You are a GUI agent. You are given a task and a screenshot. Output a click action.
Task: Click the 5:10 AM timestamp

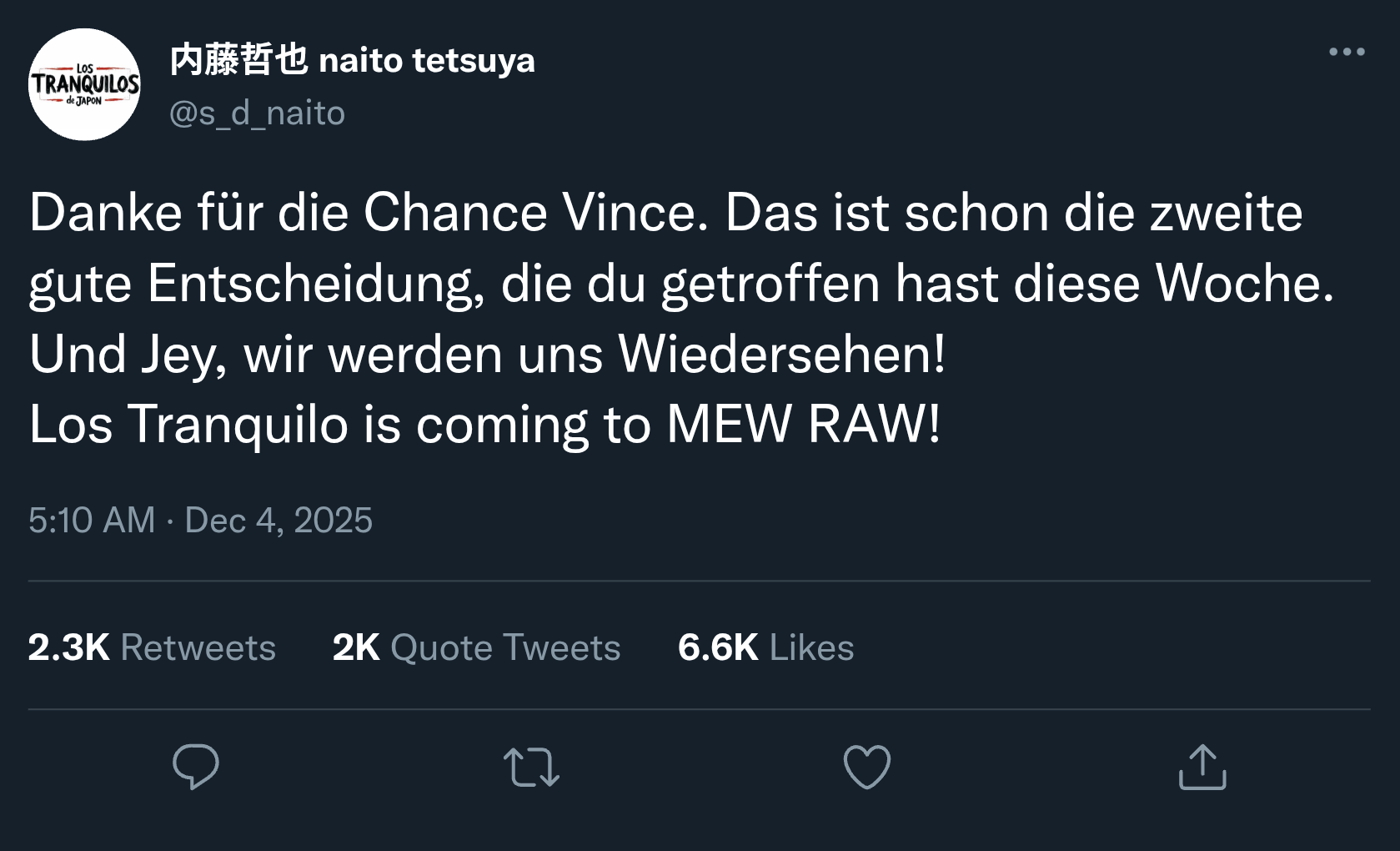pyautogui.click(x=92, y=520)
